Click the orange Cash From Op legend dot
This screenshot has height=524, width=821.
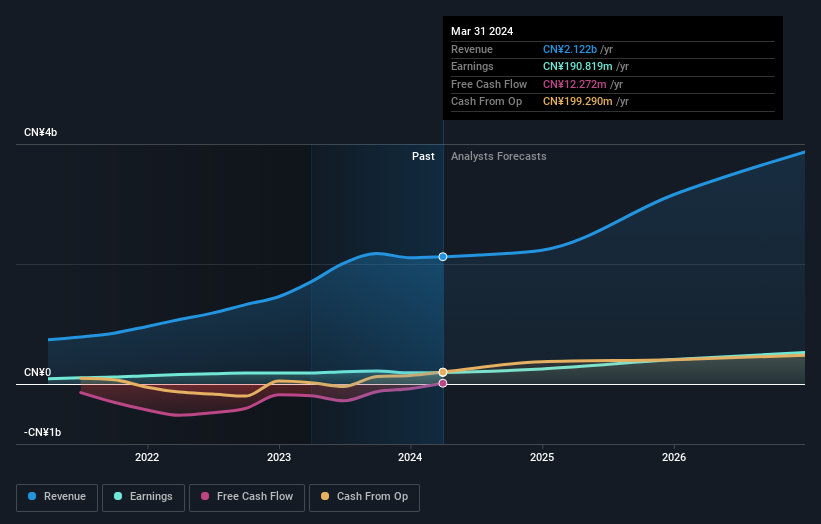click(x=325, y=496)
